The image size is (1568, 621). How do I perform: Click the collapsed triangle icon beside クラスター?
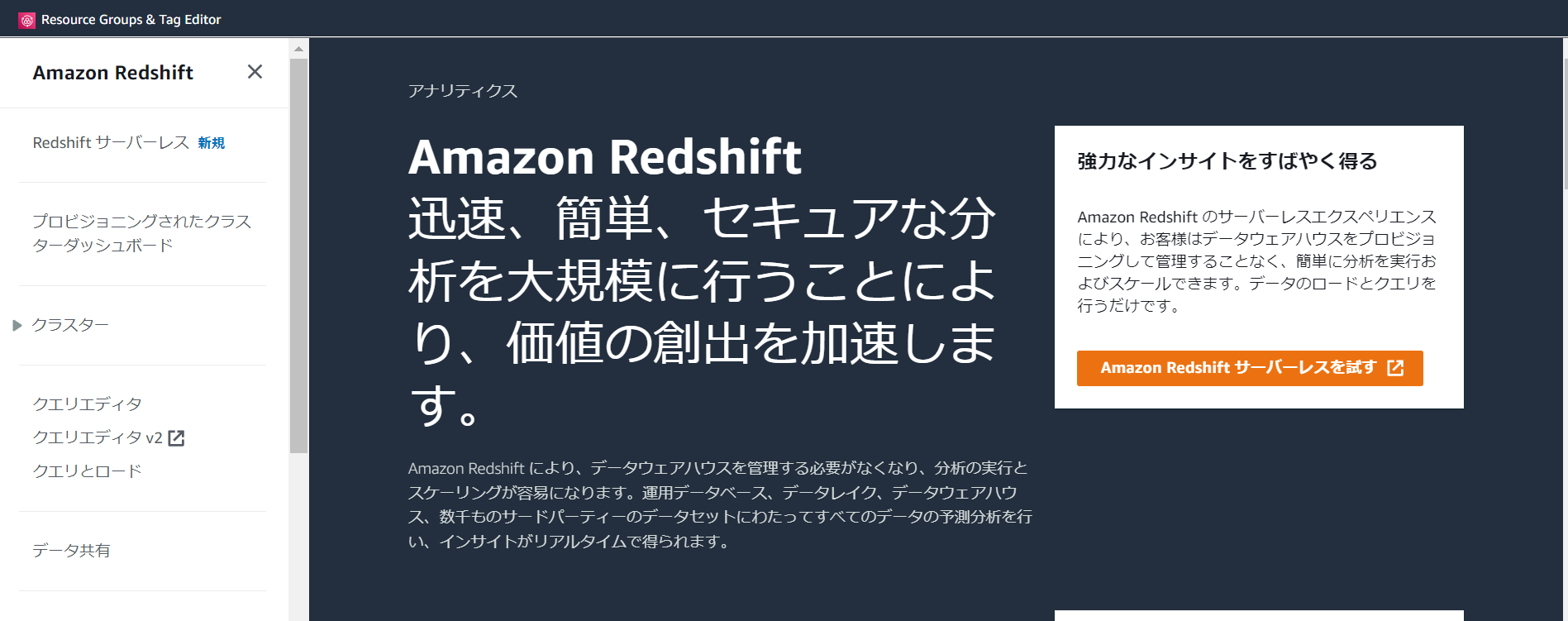(x=17, y=325)
